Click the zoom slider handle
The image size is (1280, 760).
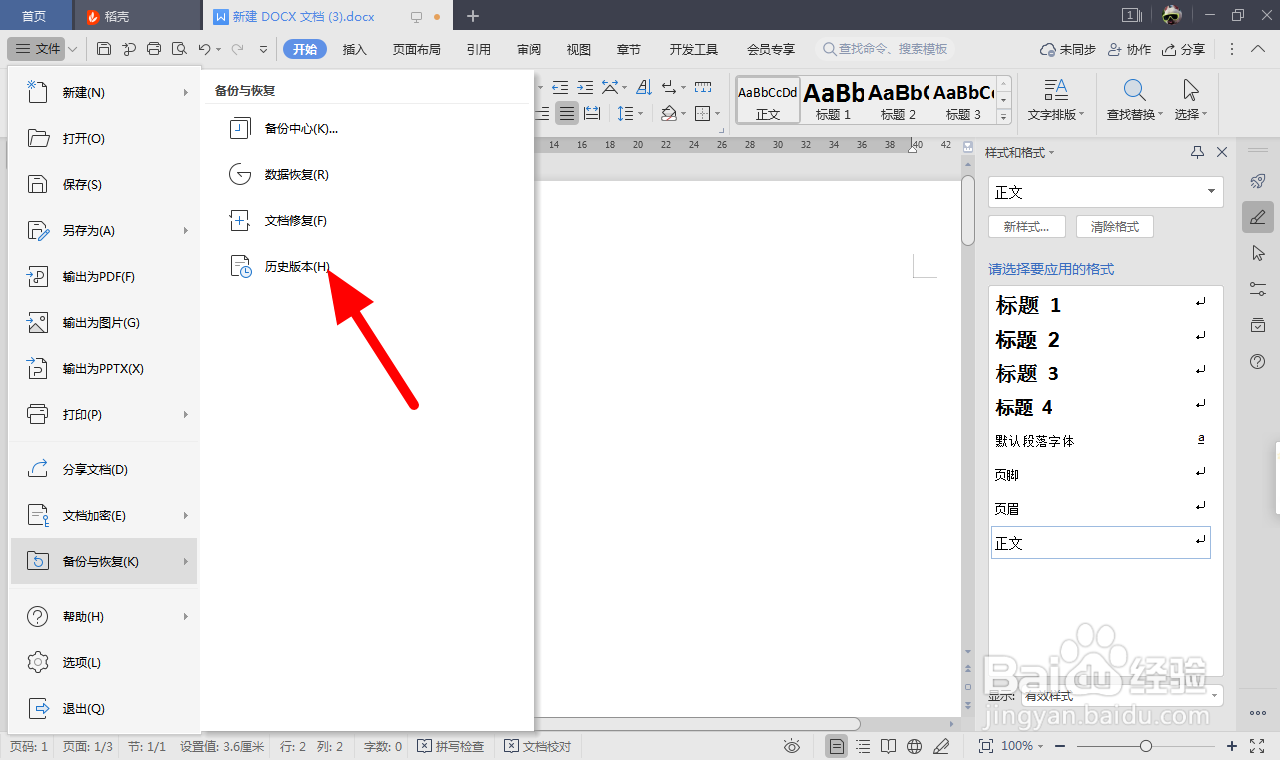pos(1146,746)
